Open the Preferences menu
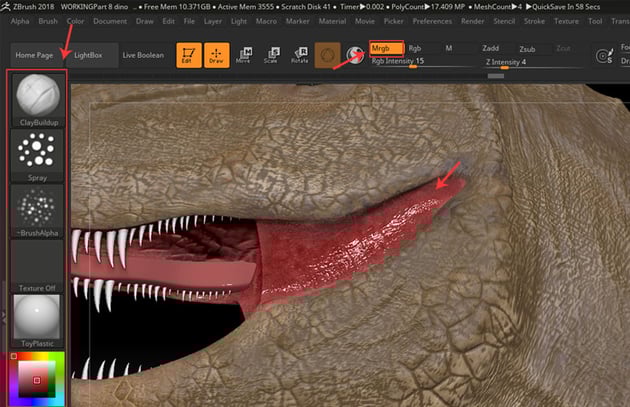The height and width of the screenshot is (407, 630). pos(432,21)
